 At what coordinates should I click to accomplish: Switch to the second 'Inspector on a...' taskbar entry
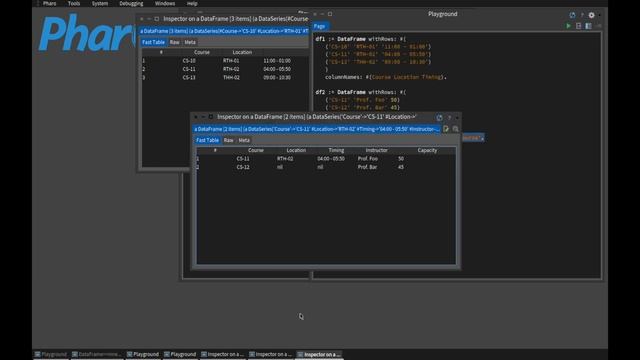[271, 354]
